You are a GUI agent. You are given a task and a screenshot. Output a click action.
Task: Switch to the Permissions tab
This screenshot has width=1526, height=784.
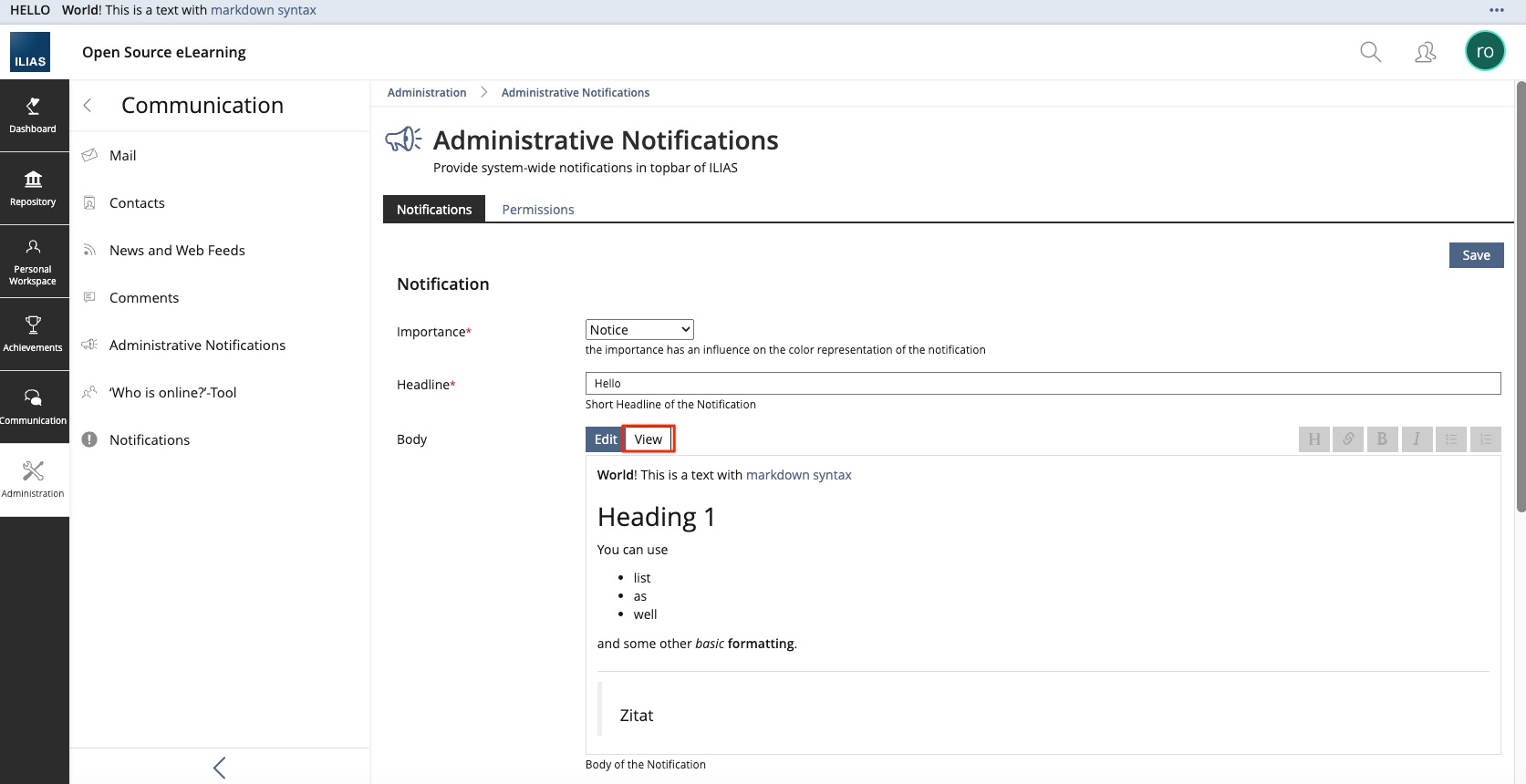(537, 210)
